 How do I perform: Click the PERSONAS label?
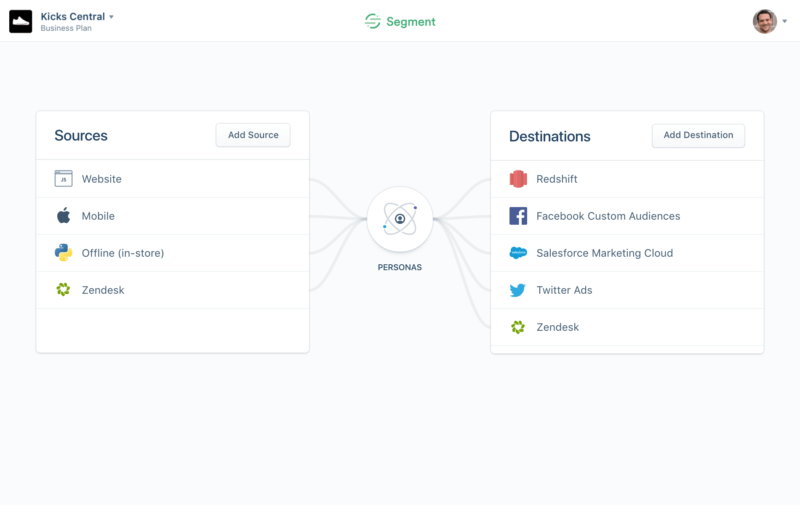[x=399, y=267]
